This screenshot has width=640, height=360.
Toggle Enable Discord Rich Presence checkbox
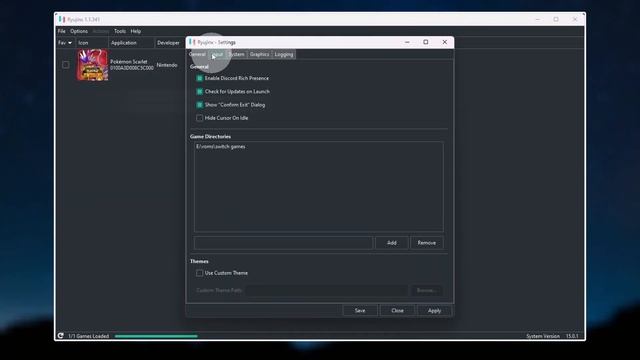[200, 78]
